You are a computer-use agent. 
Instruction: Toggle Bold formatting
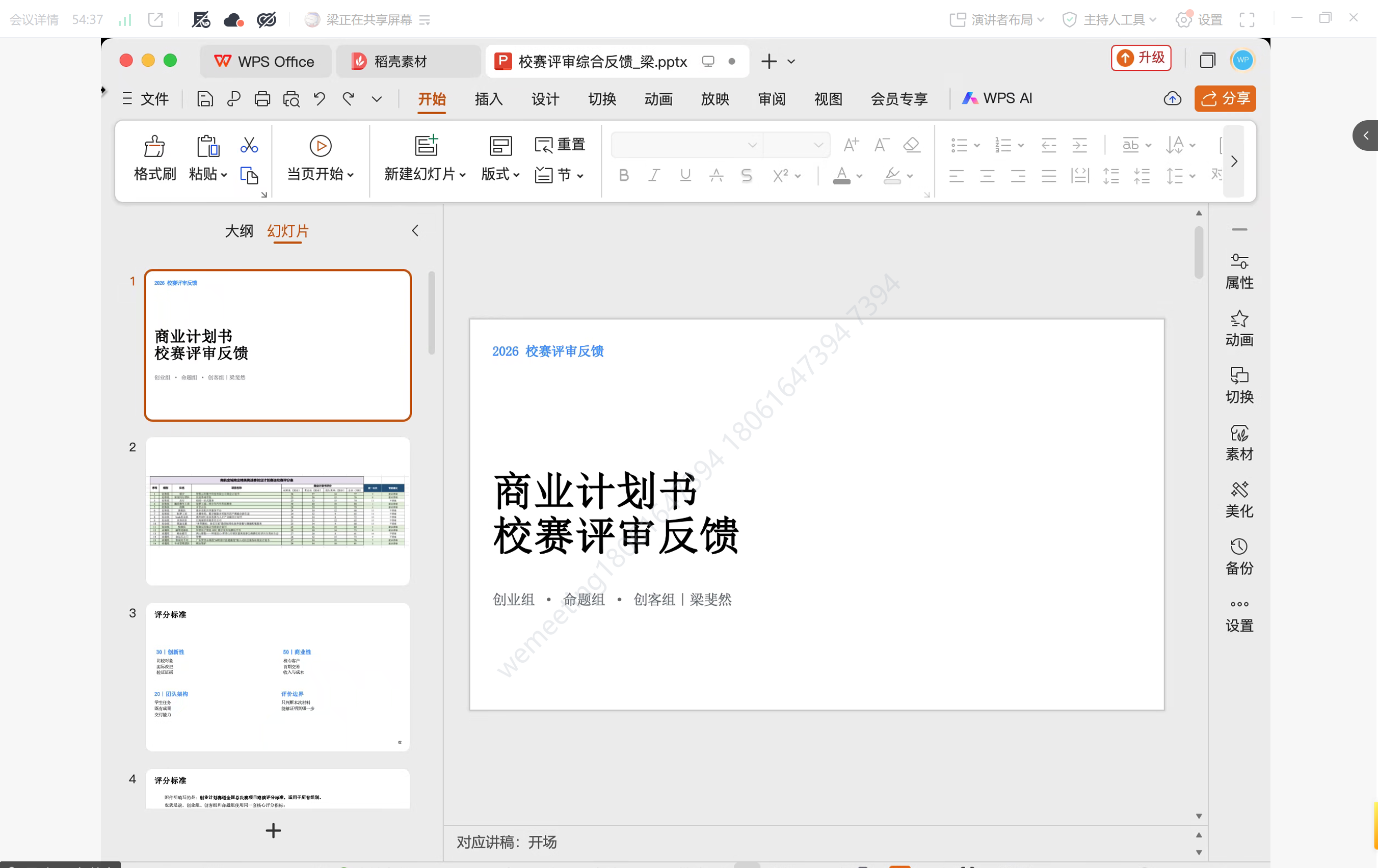pos(624,176)
